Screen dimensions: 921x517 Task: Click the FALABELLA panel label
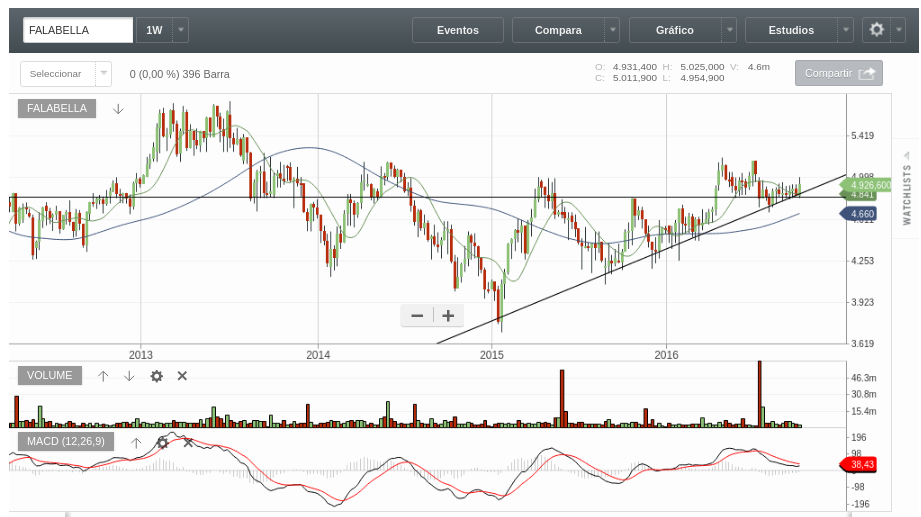(57, 109)
